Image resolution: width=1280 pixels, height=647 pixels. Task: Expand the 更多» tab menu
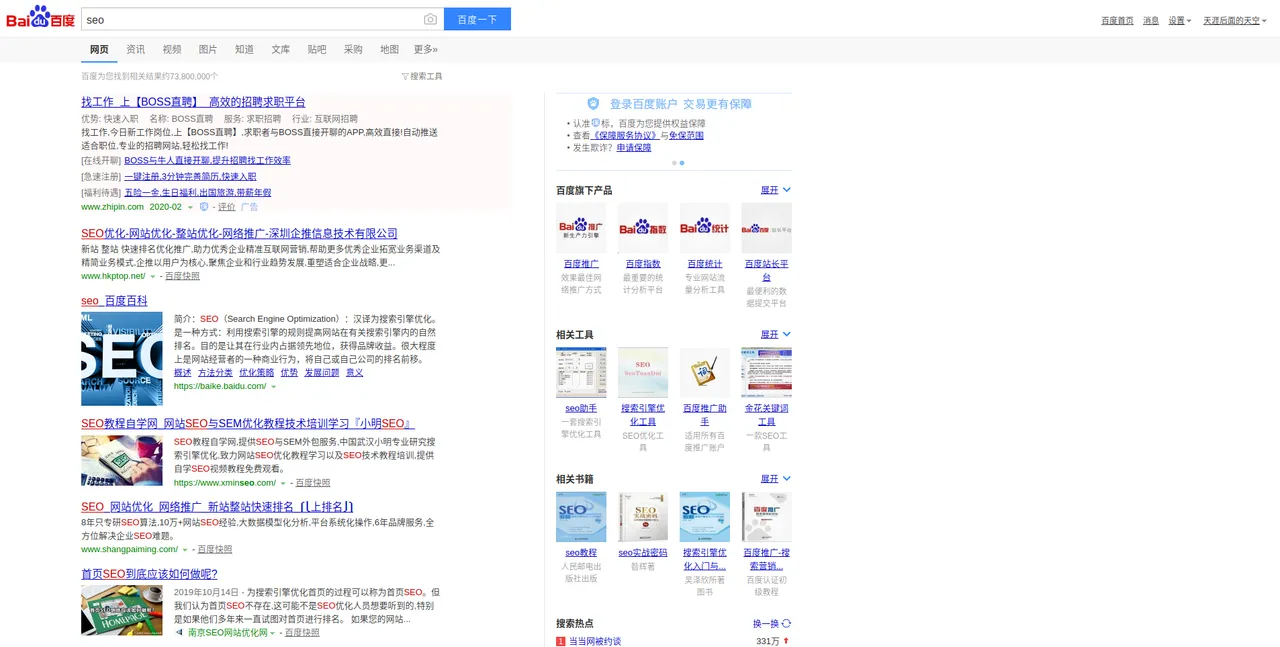(x=426, y=49)
